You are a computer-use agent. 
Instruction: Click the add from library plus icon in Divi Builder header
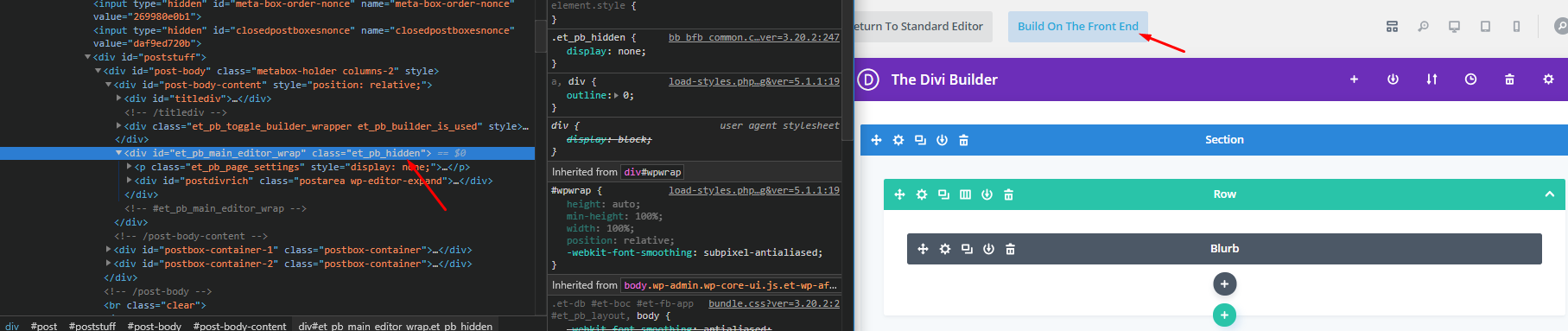tap(1354, 80)
